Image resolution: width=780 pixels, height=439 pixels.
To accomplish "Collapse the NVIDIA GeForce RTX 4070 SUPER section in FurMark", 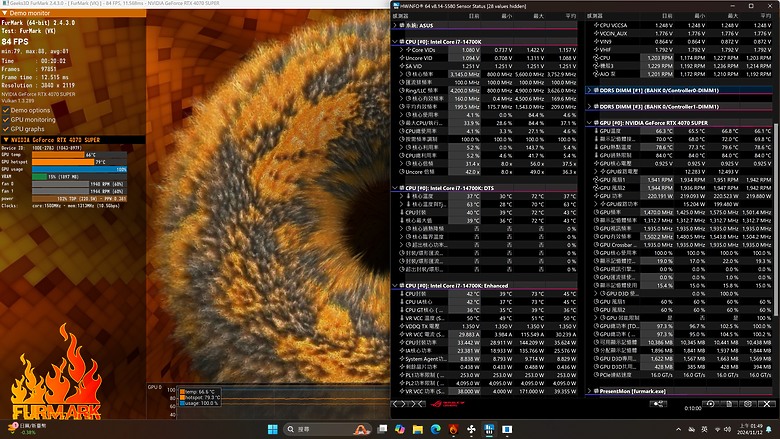I will pyautogui.click(x=5, y=140).
